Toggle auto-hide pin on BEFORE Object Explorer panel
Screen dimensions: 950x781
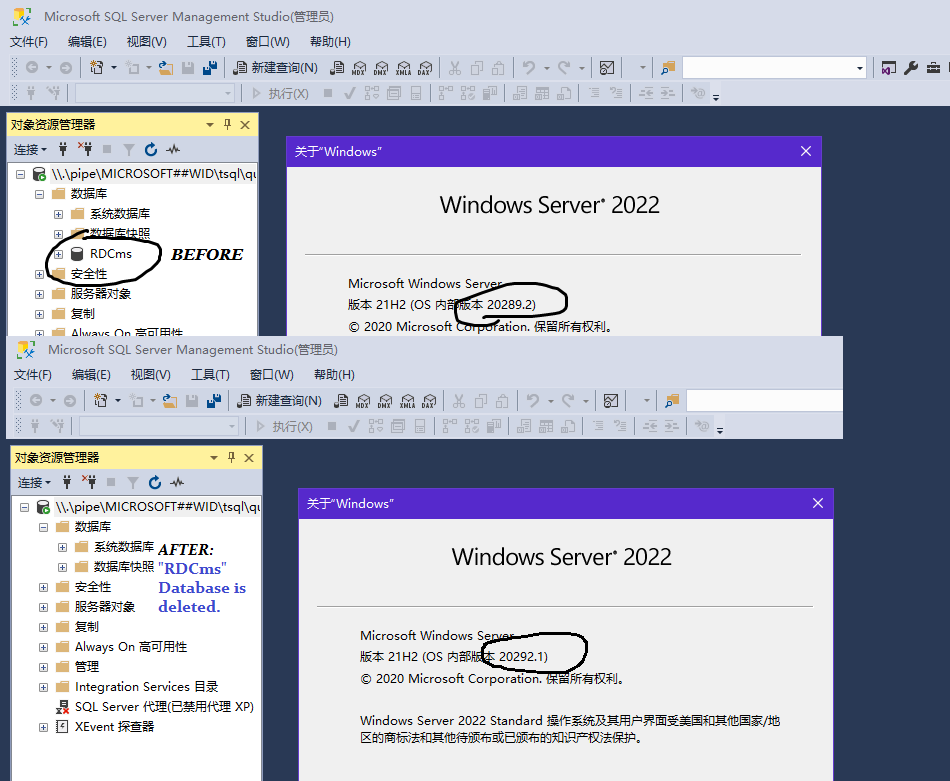click(x=227, y=124)
